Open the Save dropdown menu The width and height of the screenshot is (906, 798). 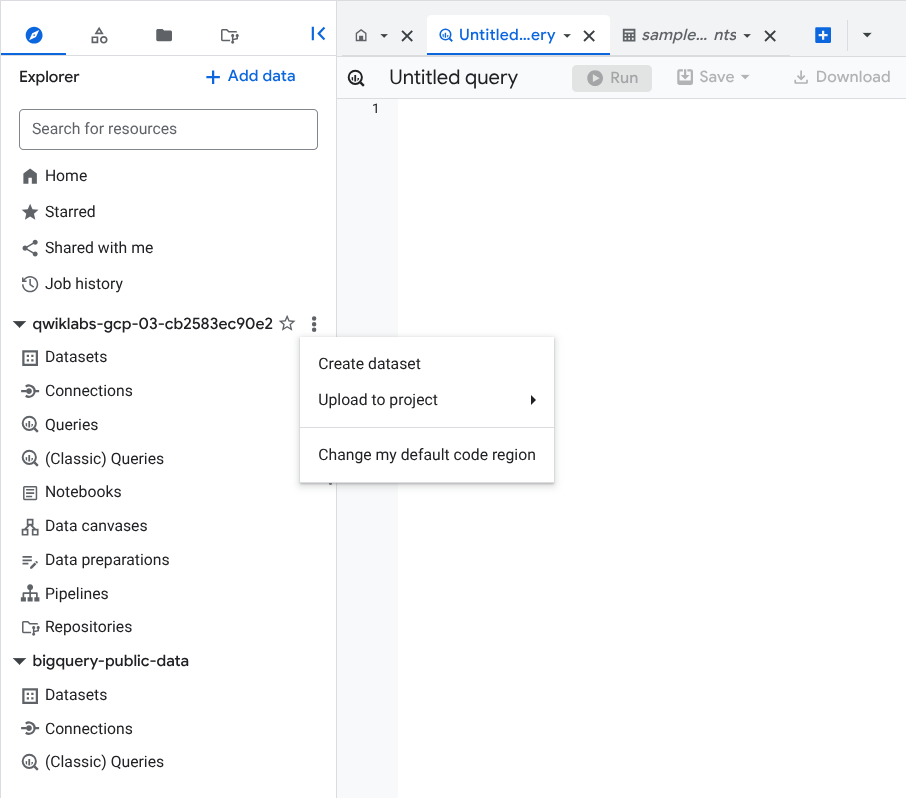[712, 76]
